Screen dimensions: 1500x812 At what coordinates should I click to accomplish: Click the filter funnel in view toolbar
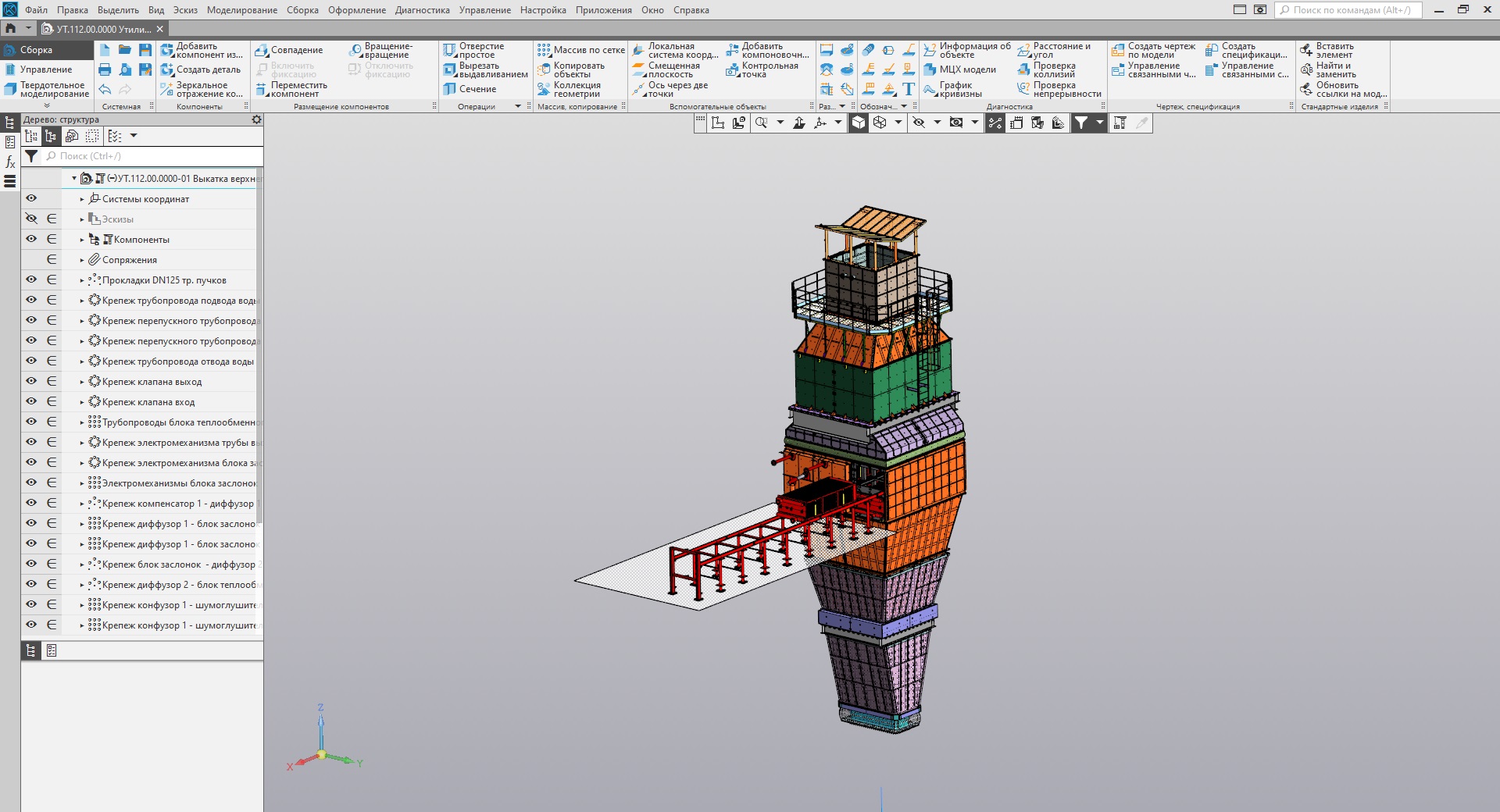pyautogui.click(x=1080, y=123)
